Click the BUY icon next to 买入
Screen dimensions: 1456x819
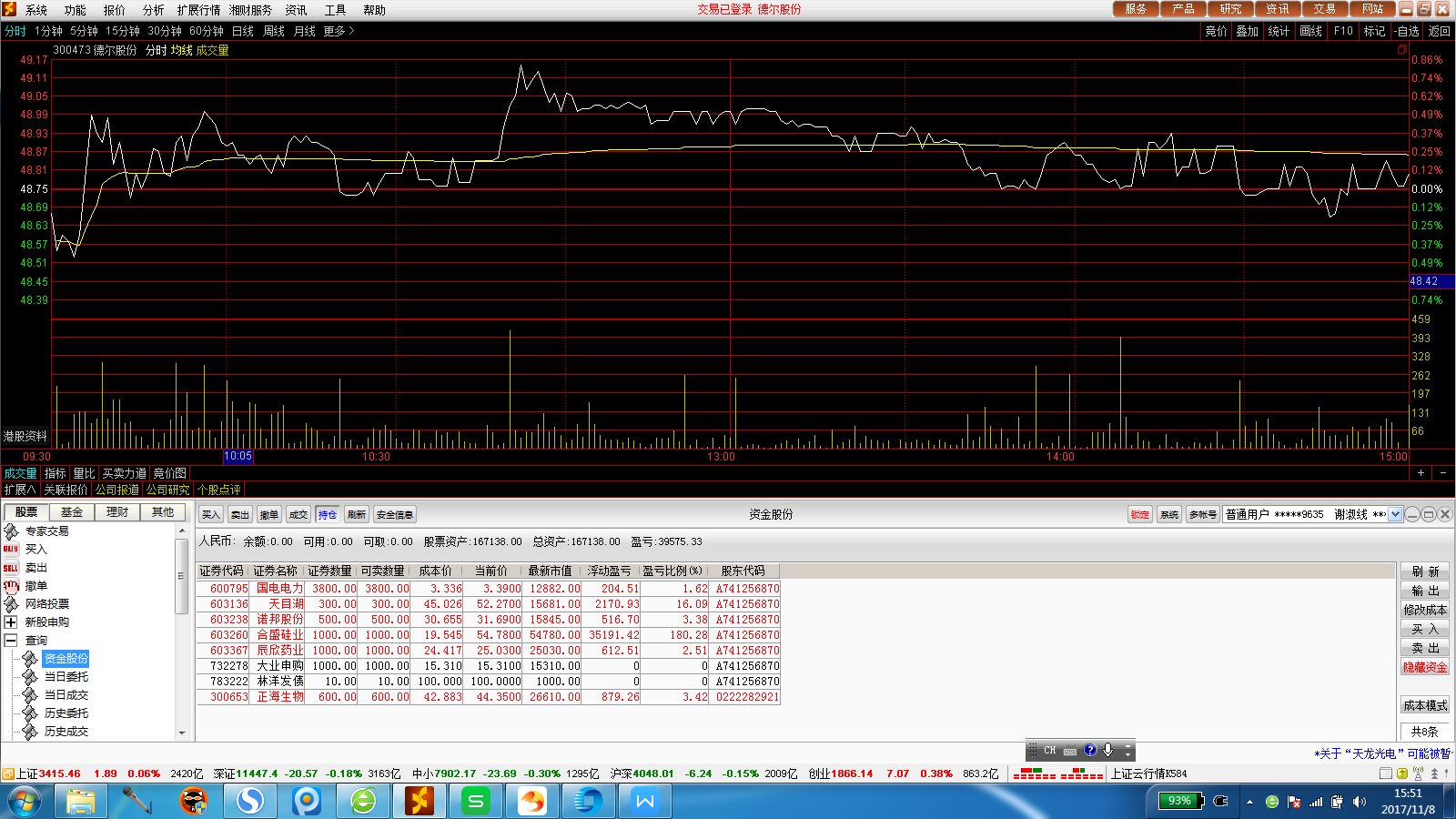coord(11,550)
